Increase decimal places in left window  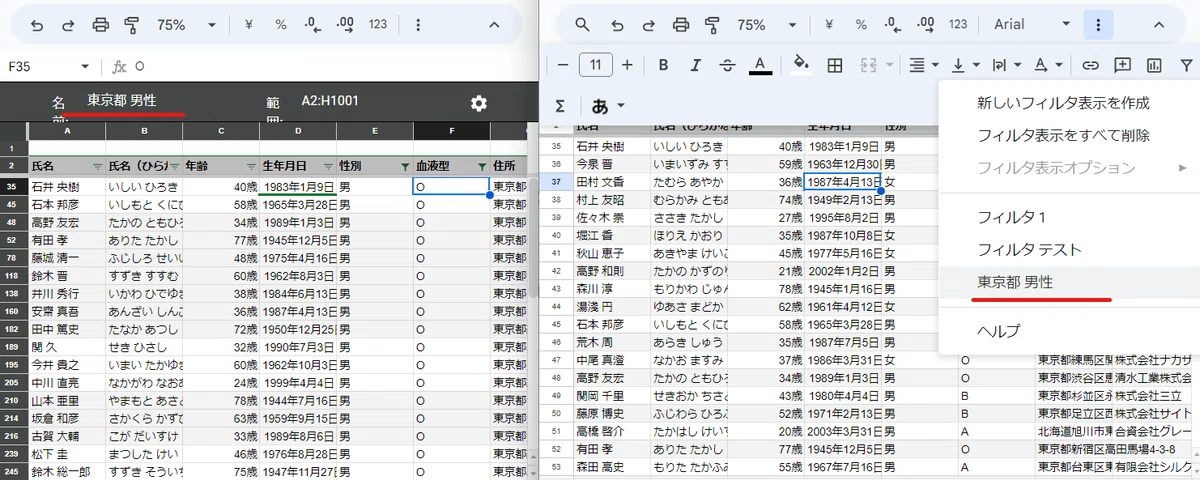pyautogui.click(x=345, y=24)
